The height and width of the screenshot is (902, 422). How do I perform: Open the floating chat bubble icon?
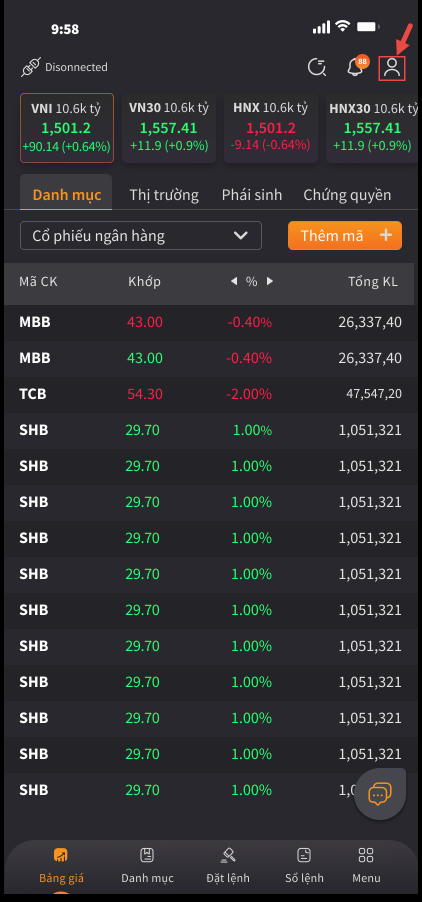tap(380, 794)
